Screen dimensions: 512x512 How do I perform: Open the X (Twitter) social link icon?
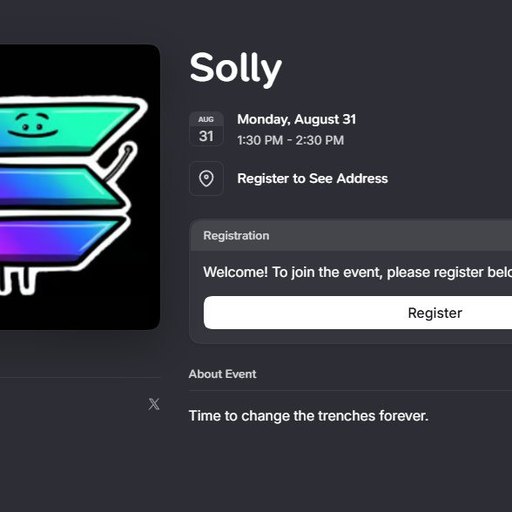[154, 404]
